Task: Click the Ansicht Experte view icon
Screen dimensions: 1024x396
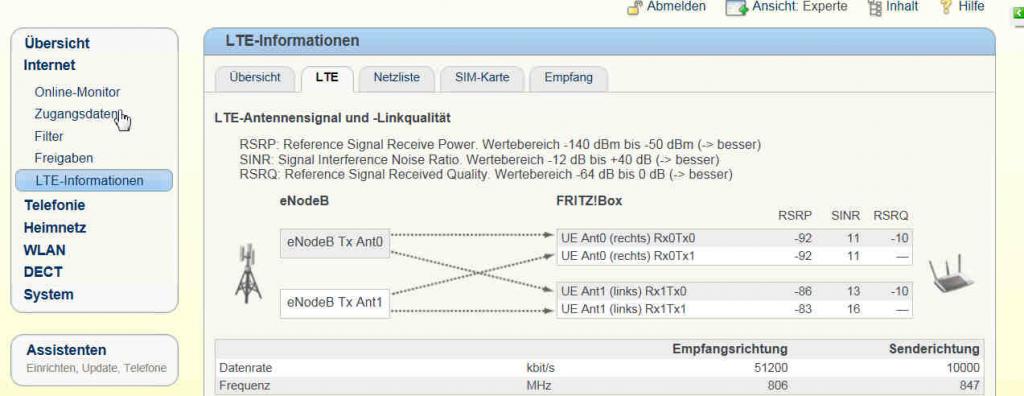Action: (x=737, y=7)
